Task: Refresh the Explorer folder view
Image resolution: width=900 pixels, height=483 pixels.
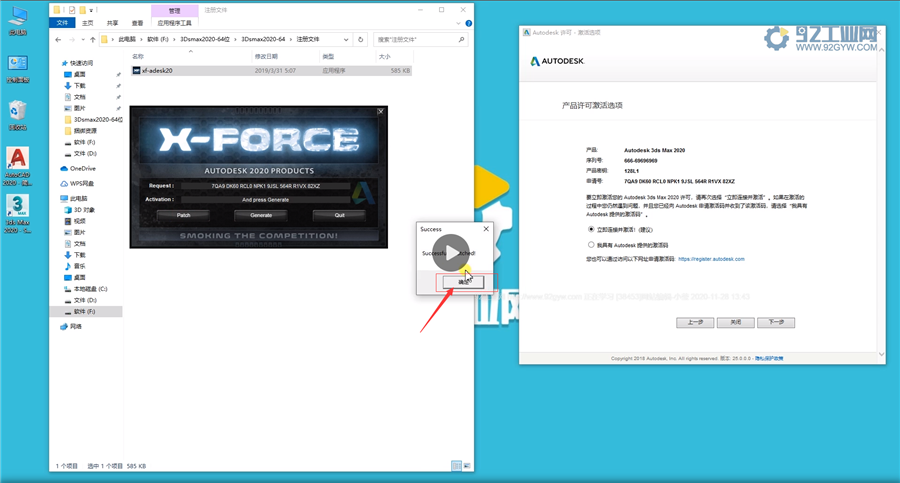Action: coord(360,40)
